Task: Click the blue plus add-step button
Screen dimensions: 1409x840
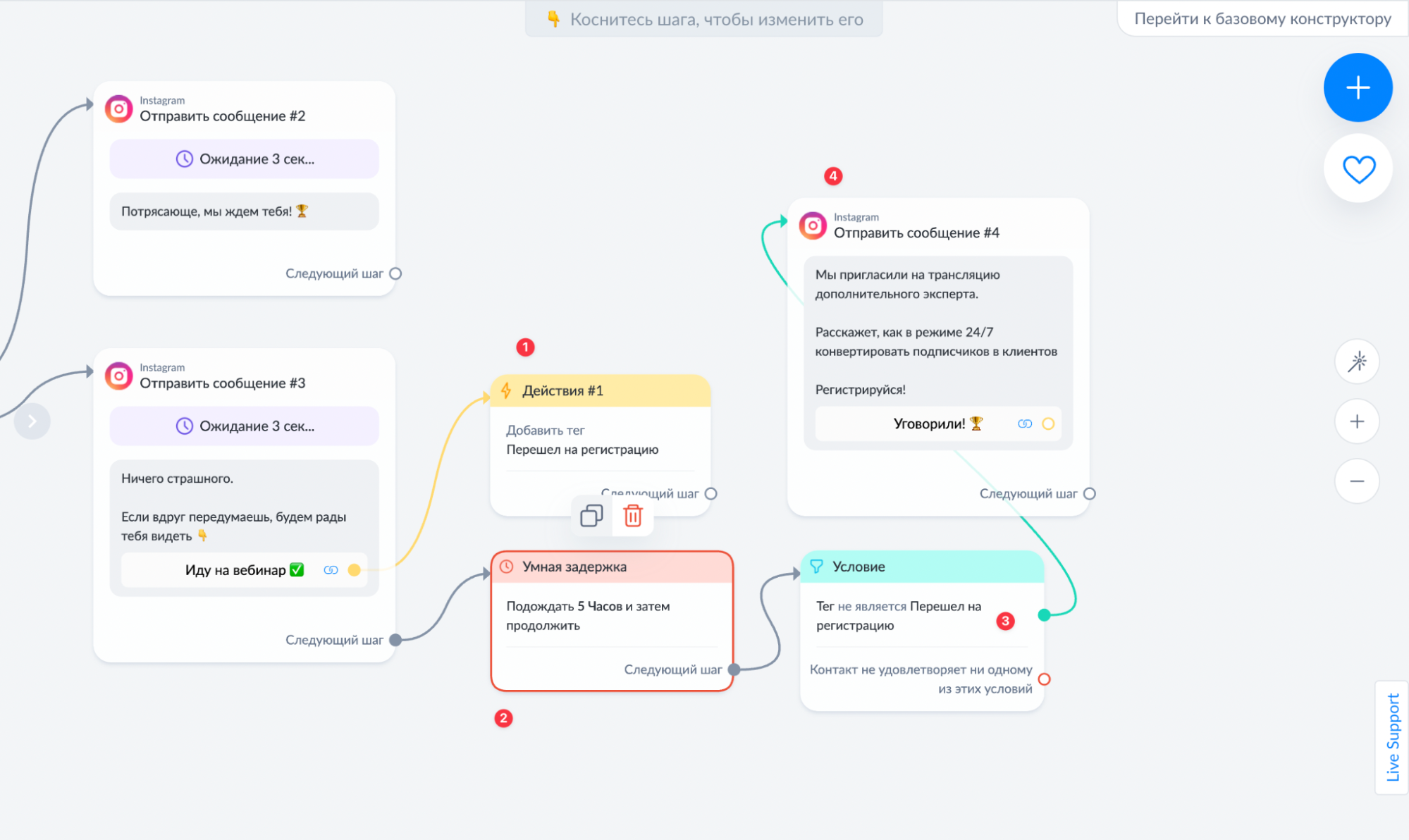Action: (1358, 87)
